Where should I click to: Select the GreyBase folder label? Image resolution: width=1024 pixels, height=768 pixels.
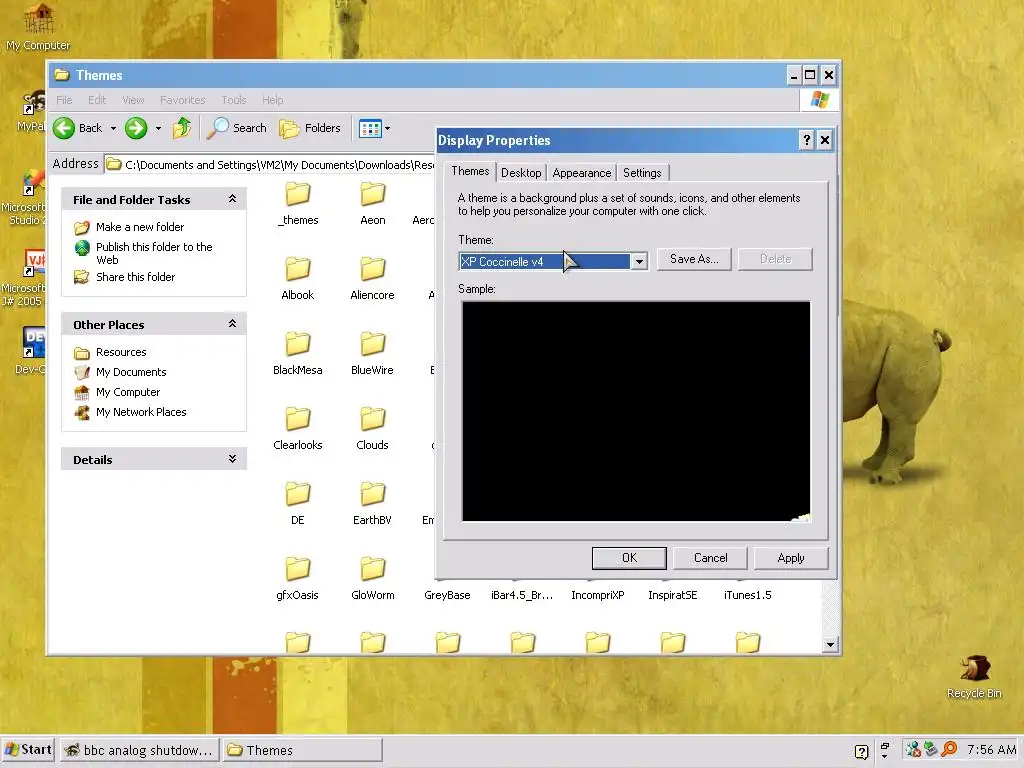[447, 595]
